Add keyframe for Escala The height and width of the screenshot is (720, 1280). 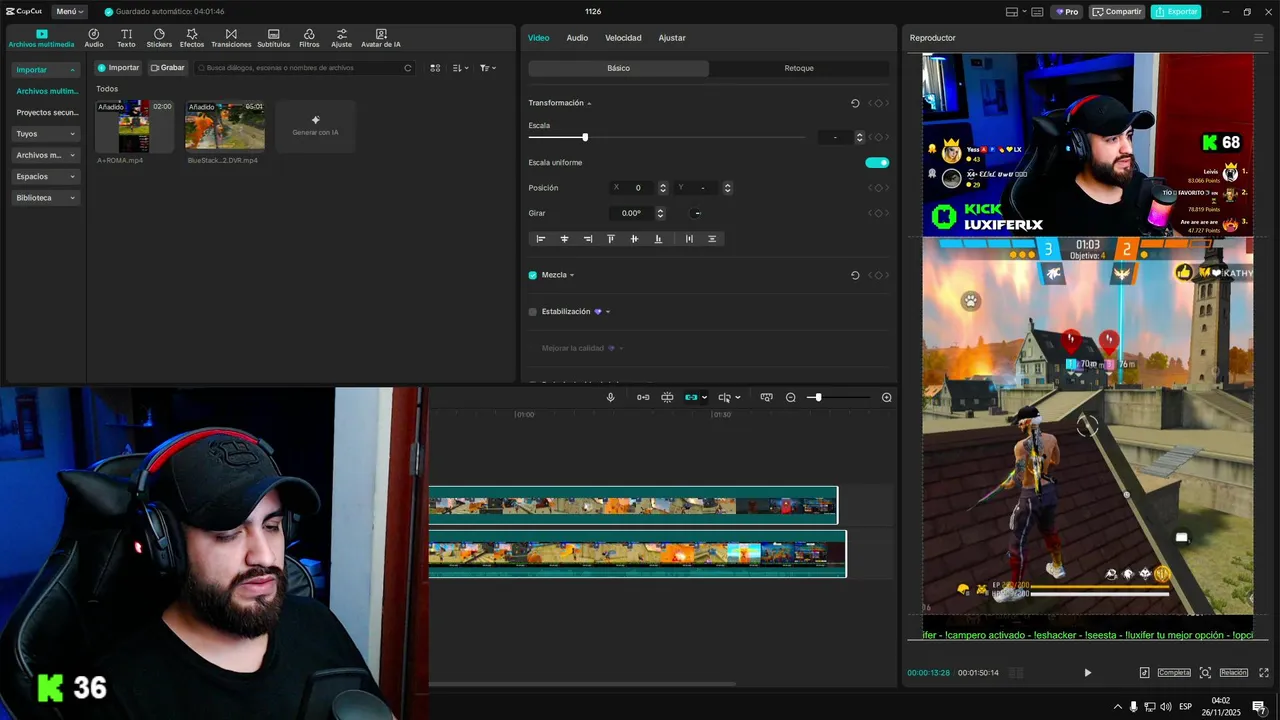pyautogui.click(x=878, y=137)
